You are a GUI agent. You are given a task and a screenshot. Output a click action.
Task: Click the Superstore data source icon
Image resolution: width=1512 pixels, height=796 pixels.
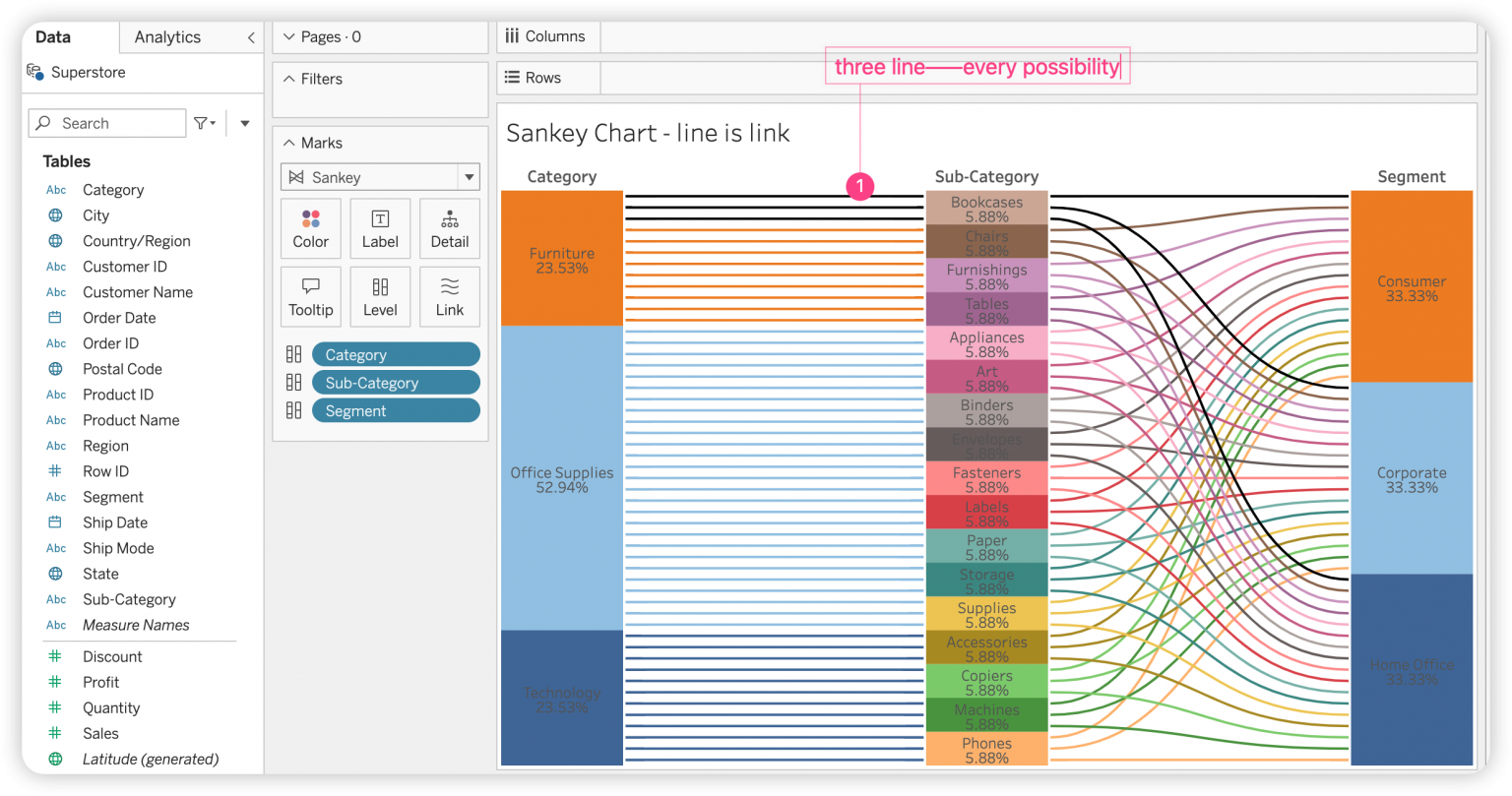[x=35, y=72]
